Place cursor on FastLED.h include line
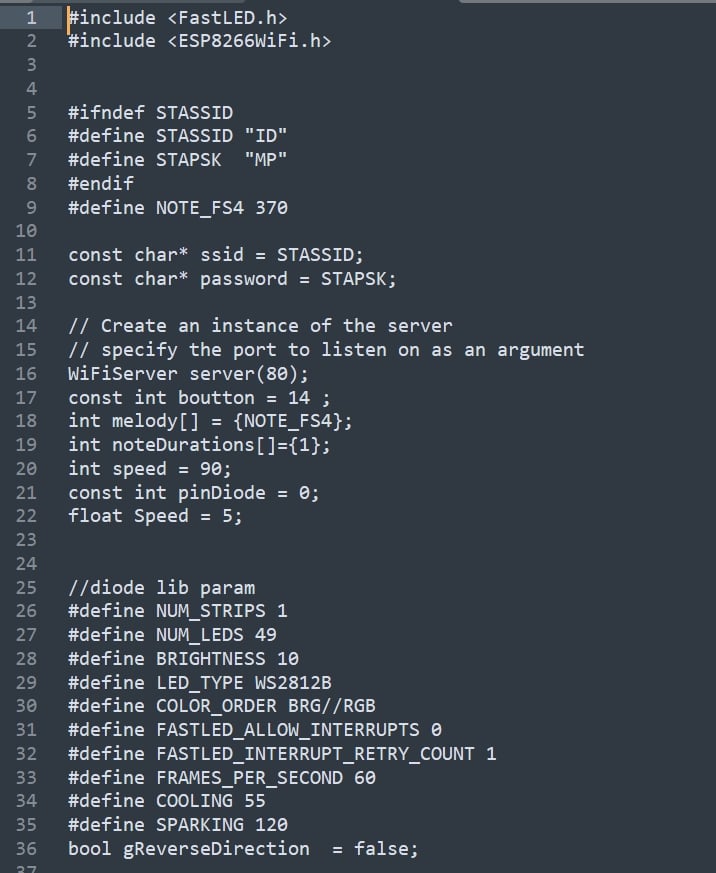The width and height of the screenshot is (716, 873). coord(178,18)
